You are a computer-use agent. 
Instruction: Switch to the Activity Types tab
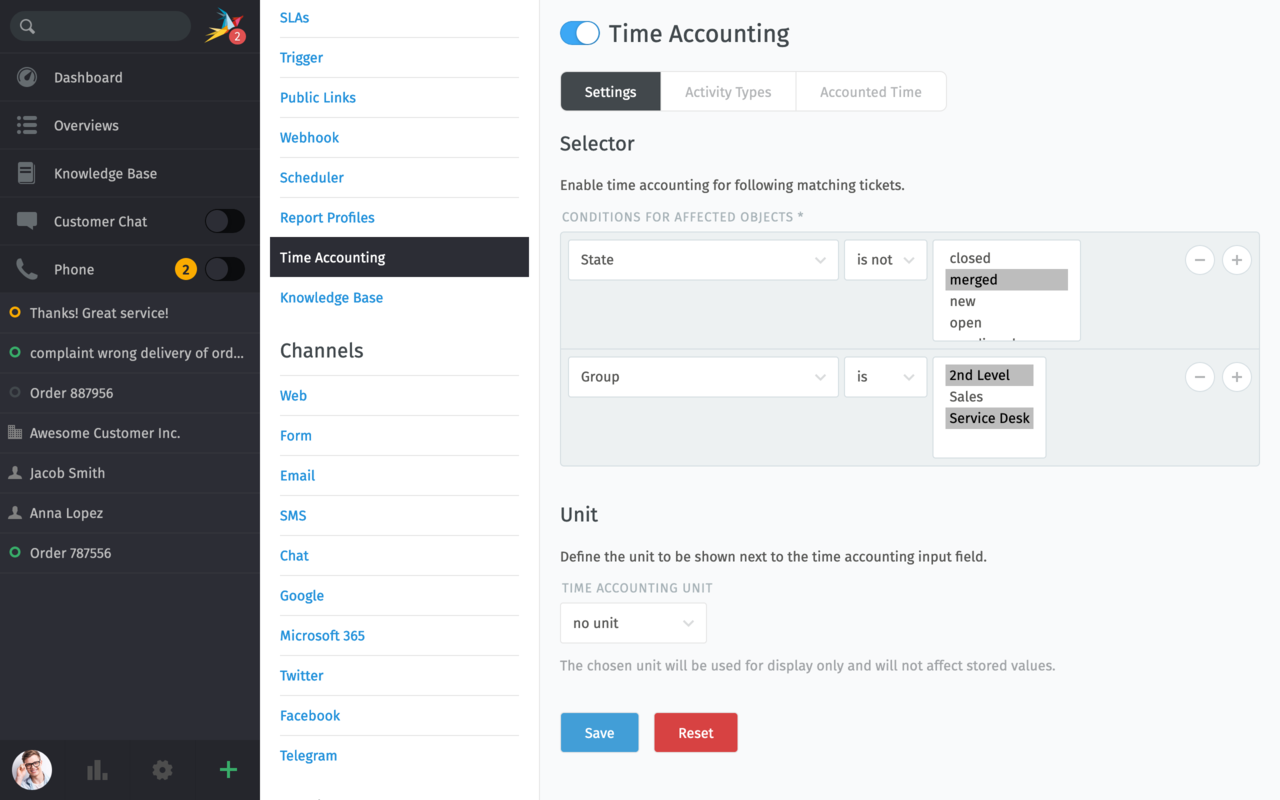tap(728, 91)
